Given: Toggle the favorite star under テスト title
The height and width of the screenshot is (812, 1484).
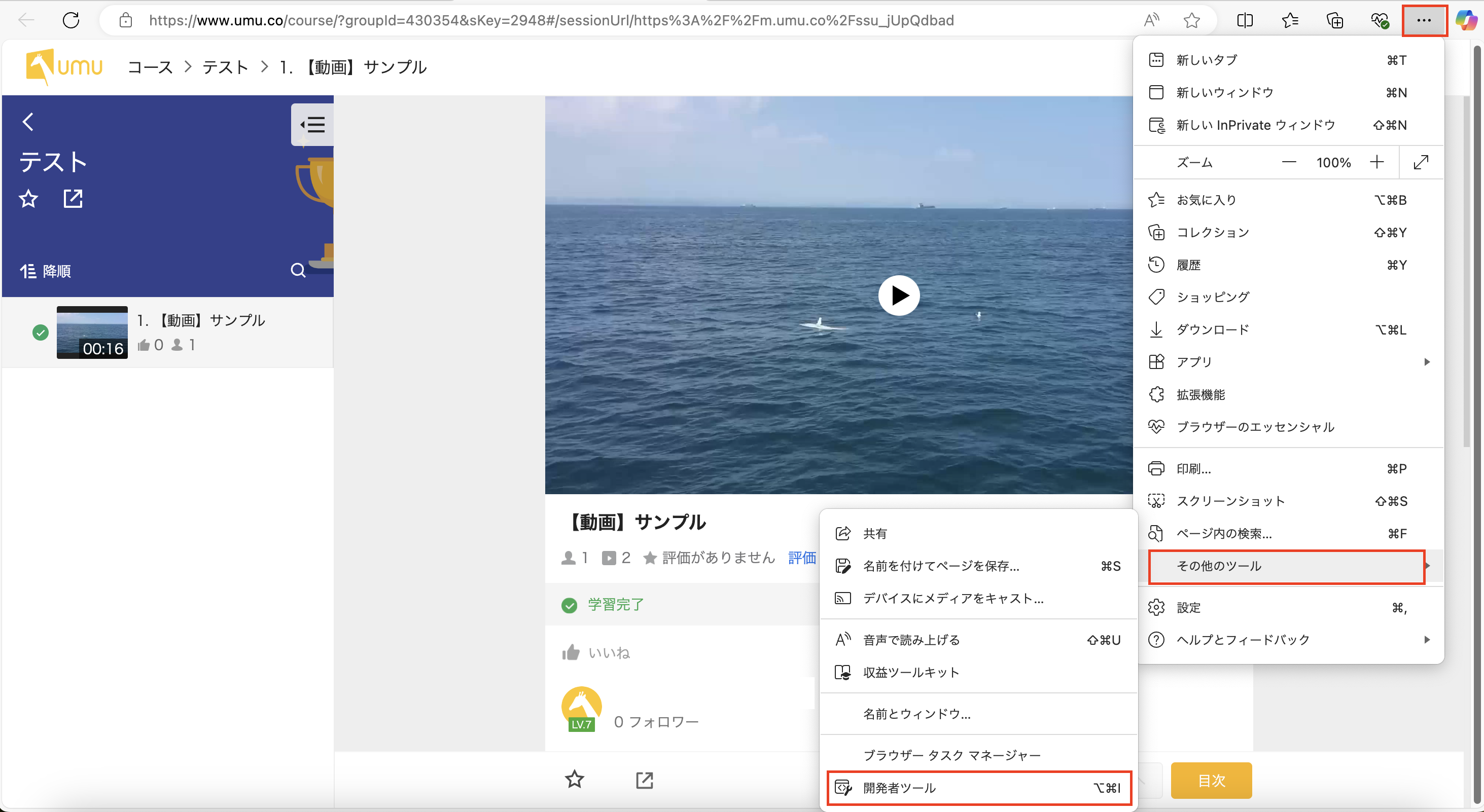Looking at the screenshot, I should (x=28, y=199).
